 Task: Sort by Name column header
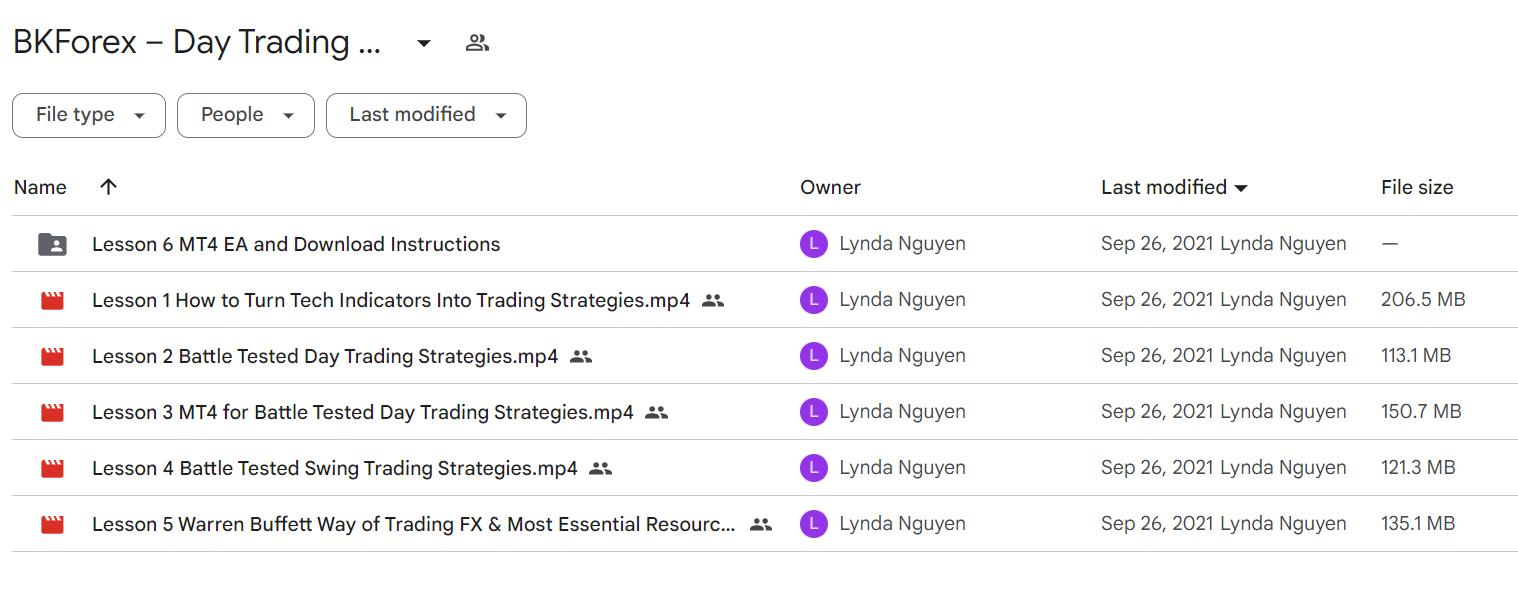[x=41, y=187]
